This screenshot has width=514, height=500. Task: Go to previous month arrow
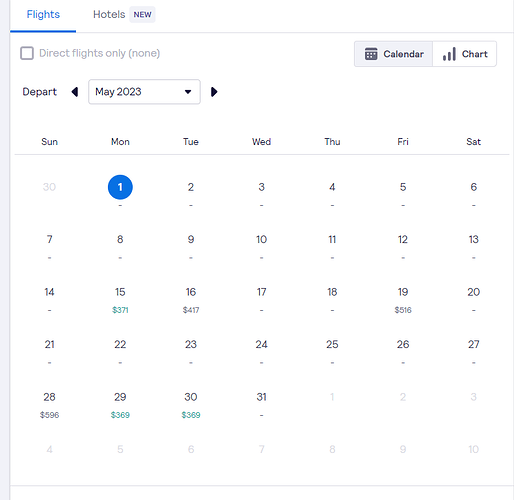pos(75,92)
